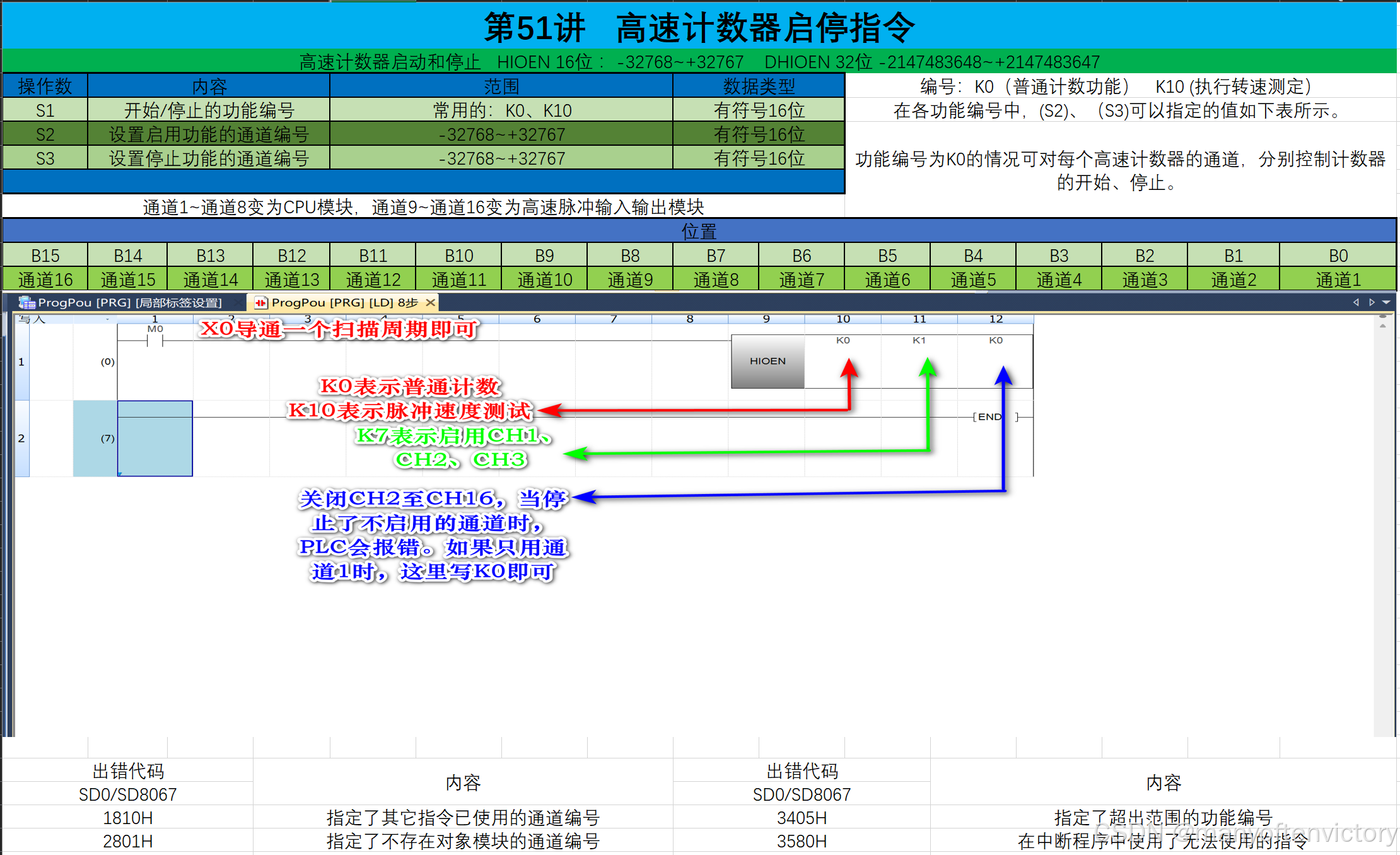Select the 操作数 header cell
This screenshot has width=1400, height=855.
tap(45, 86)
